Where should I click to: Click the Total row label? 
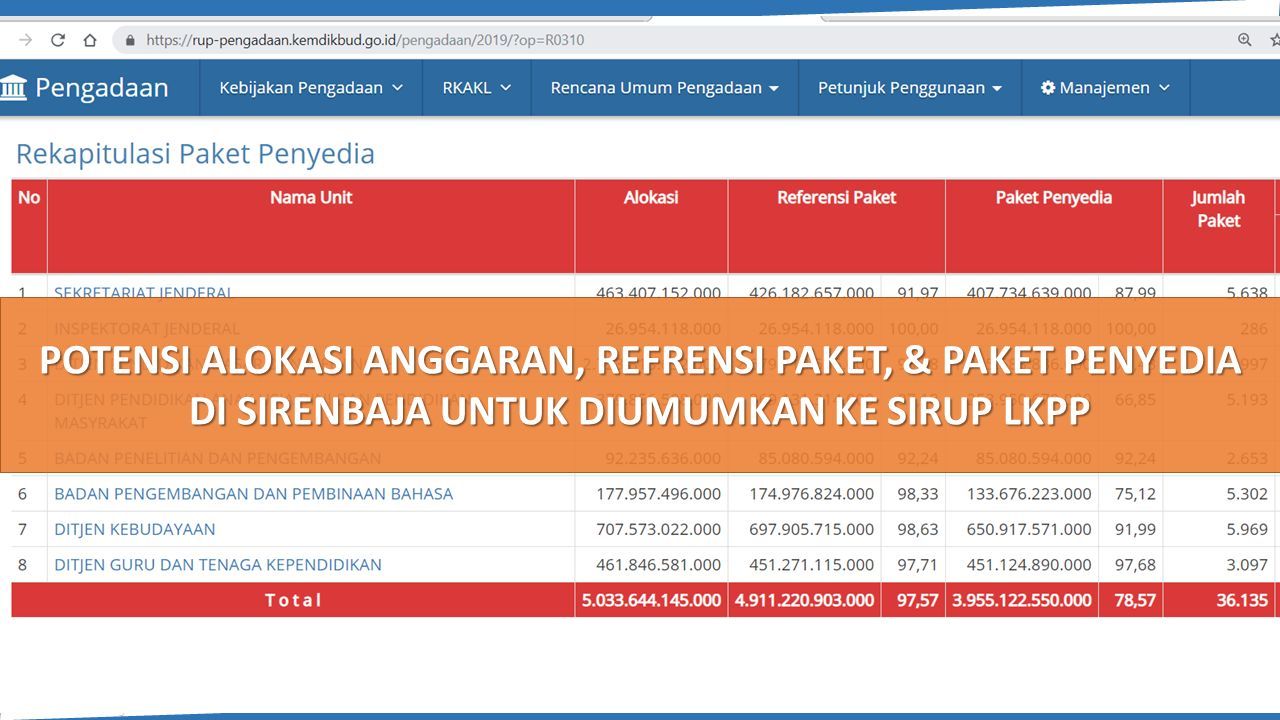[293, 600]
